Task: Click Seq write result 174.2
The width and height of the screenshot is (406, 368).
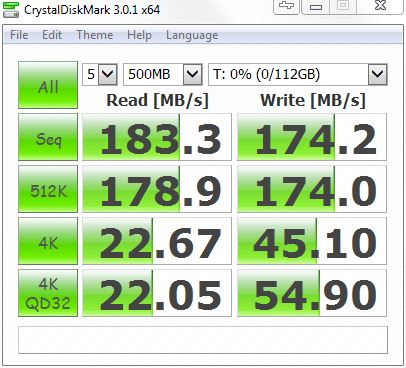Action: 312,137
